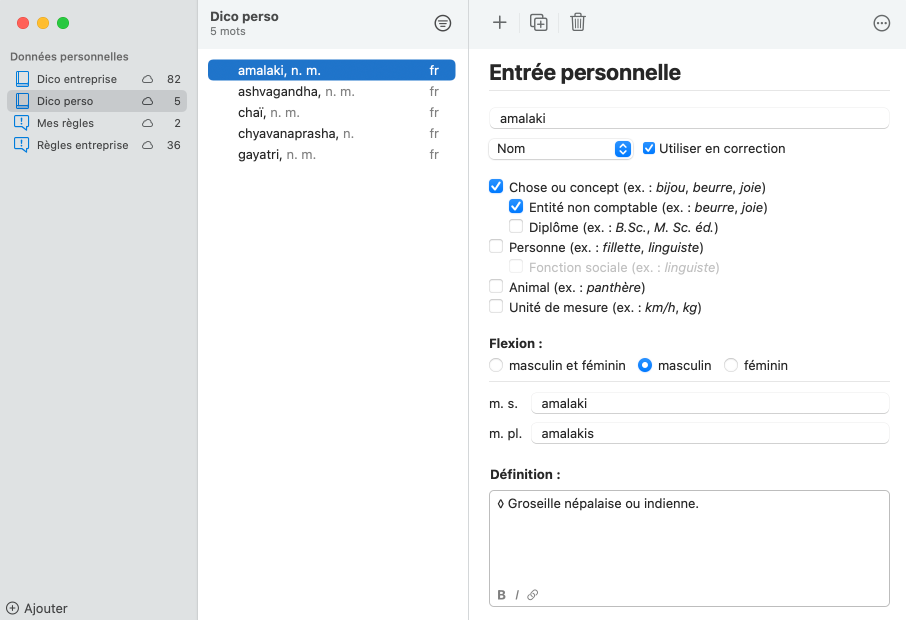Click the cloud icon beside Dico entreprise
This screenshot has width=906, height=620.
tap(147, 79)
